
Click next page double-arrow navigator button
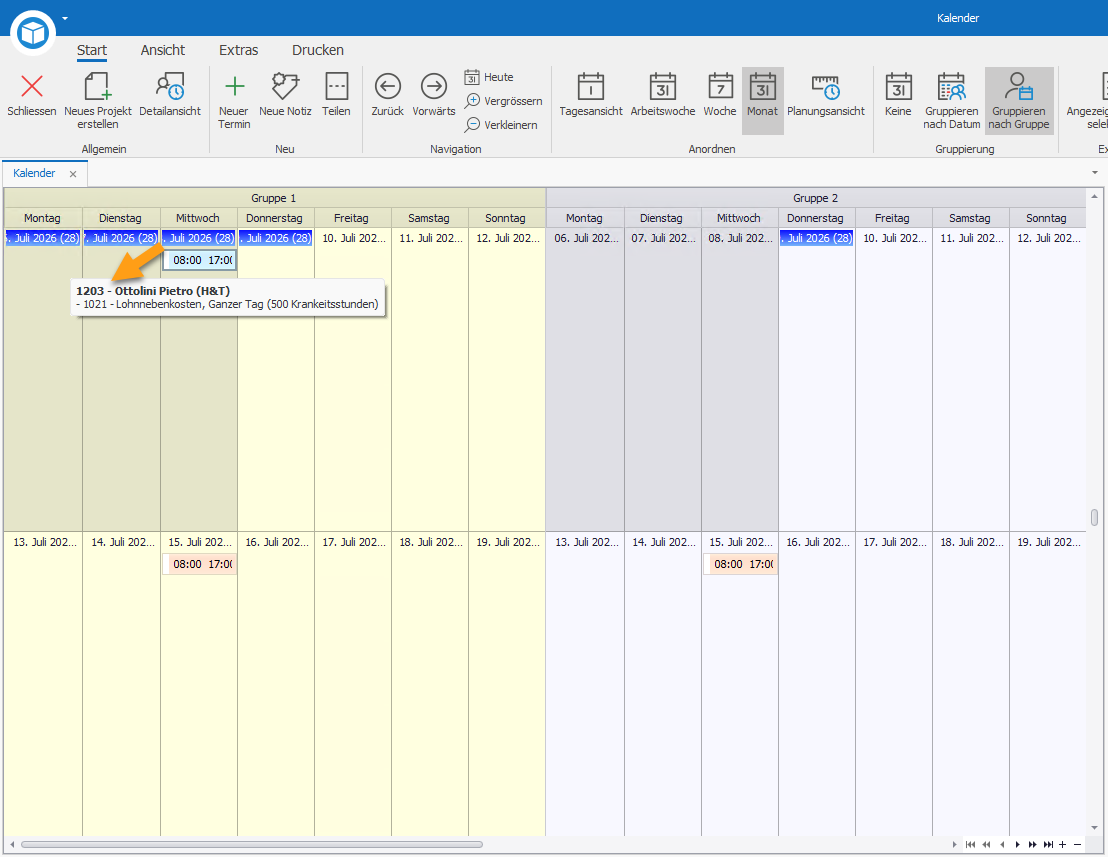[1032, 844]
